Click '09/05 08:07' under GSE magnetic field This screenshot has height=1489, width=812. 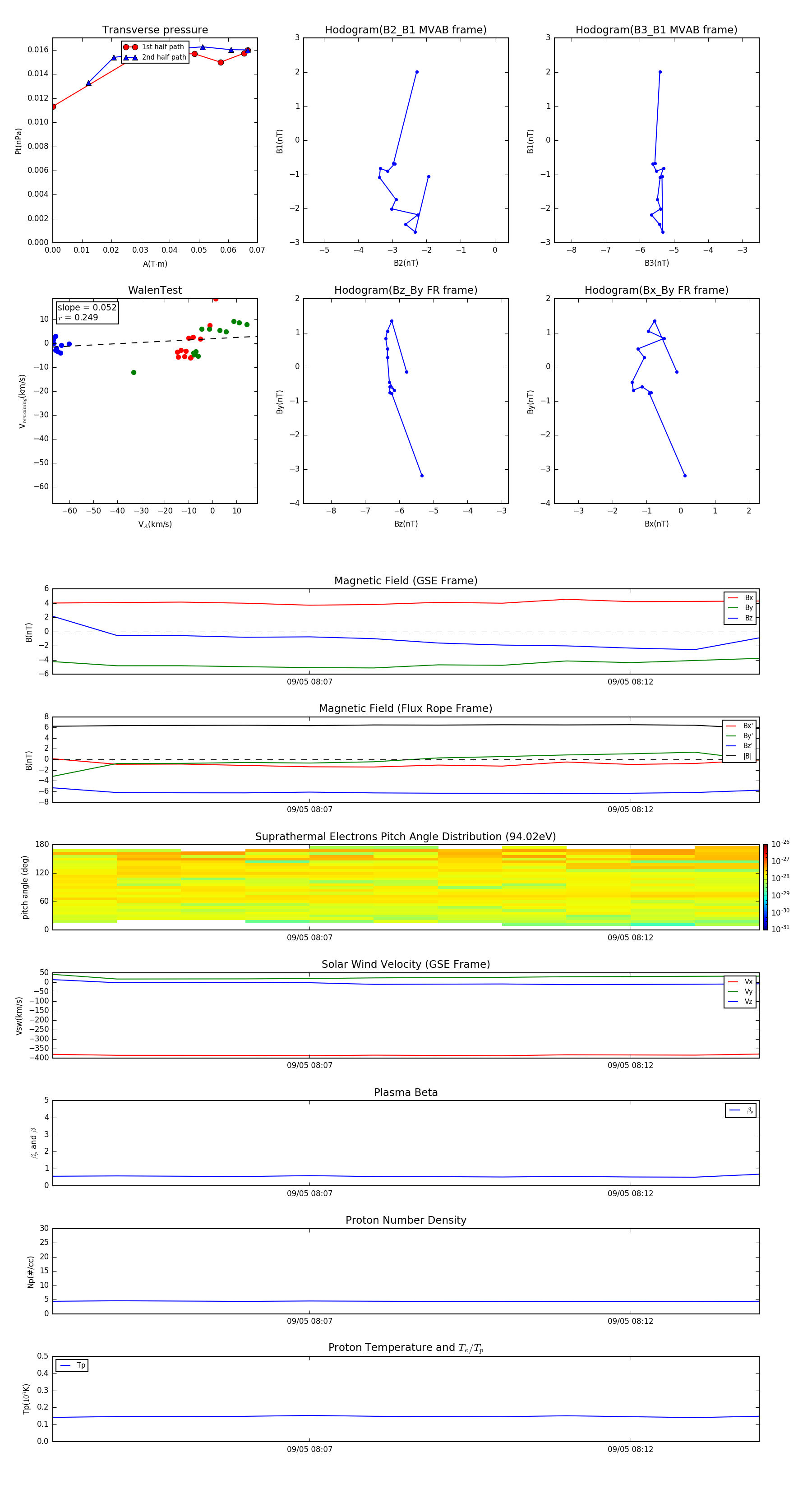(x=310, y=682)
